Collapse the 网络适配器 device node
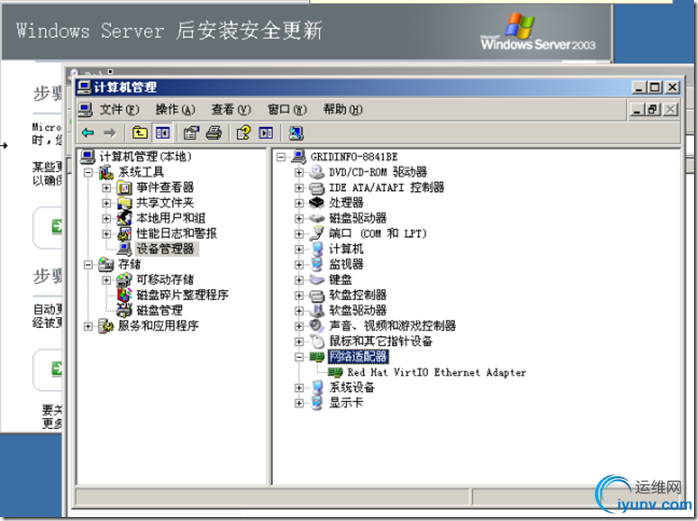This screenshot has height=521, width=698. click(x=299, y=357)
